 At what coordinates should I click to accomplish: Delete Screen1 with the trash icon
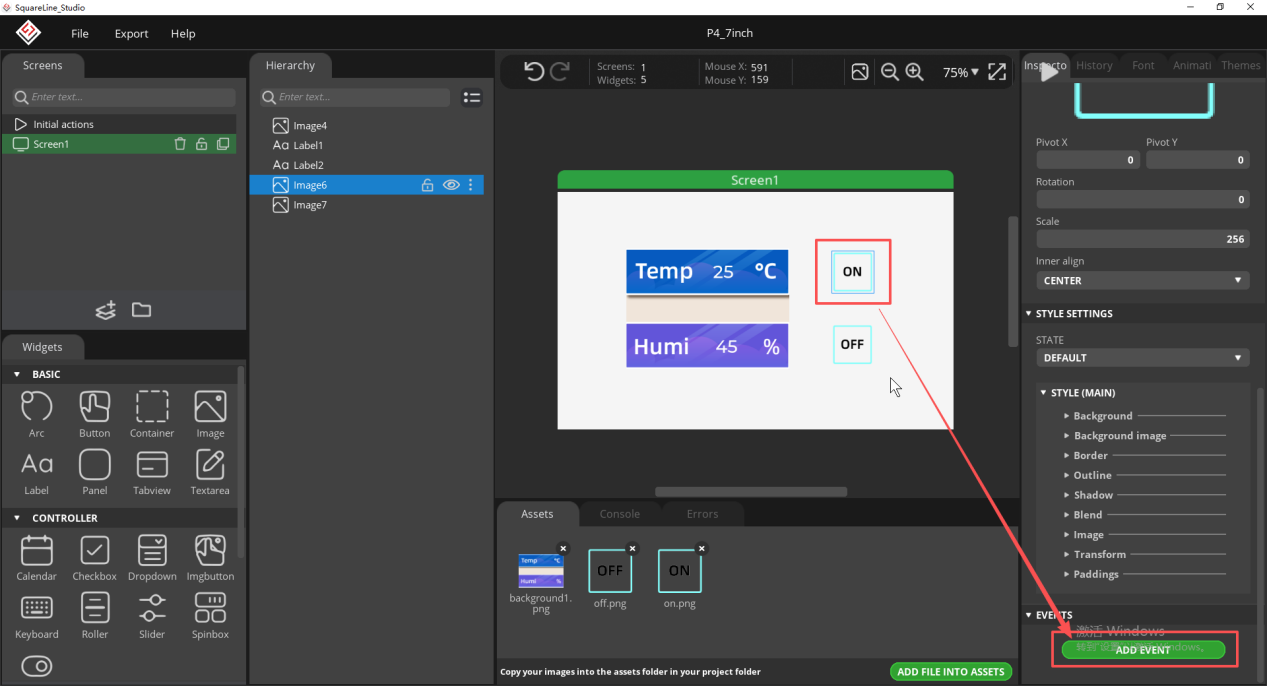[x=180, y=144]
